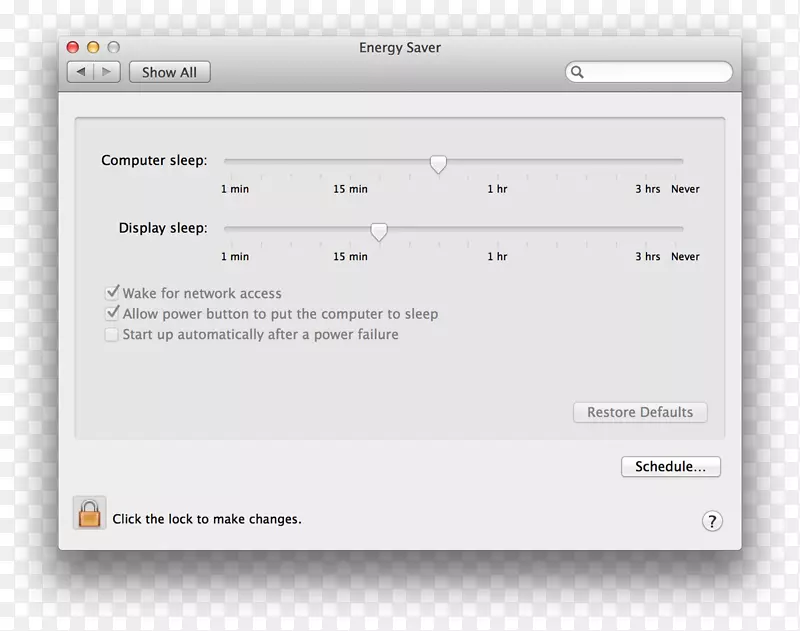Uncheck Allow power button to put computer to sleep
Image resolution: width=800 pixels, height=631 pixels.
113,313
